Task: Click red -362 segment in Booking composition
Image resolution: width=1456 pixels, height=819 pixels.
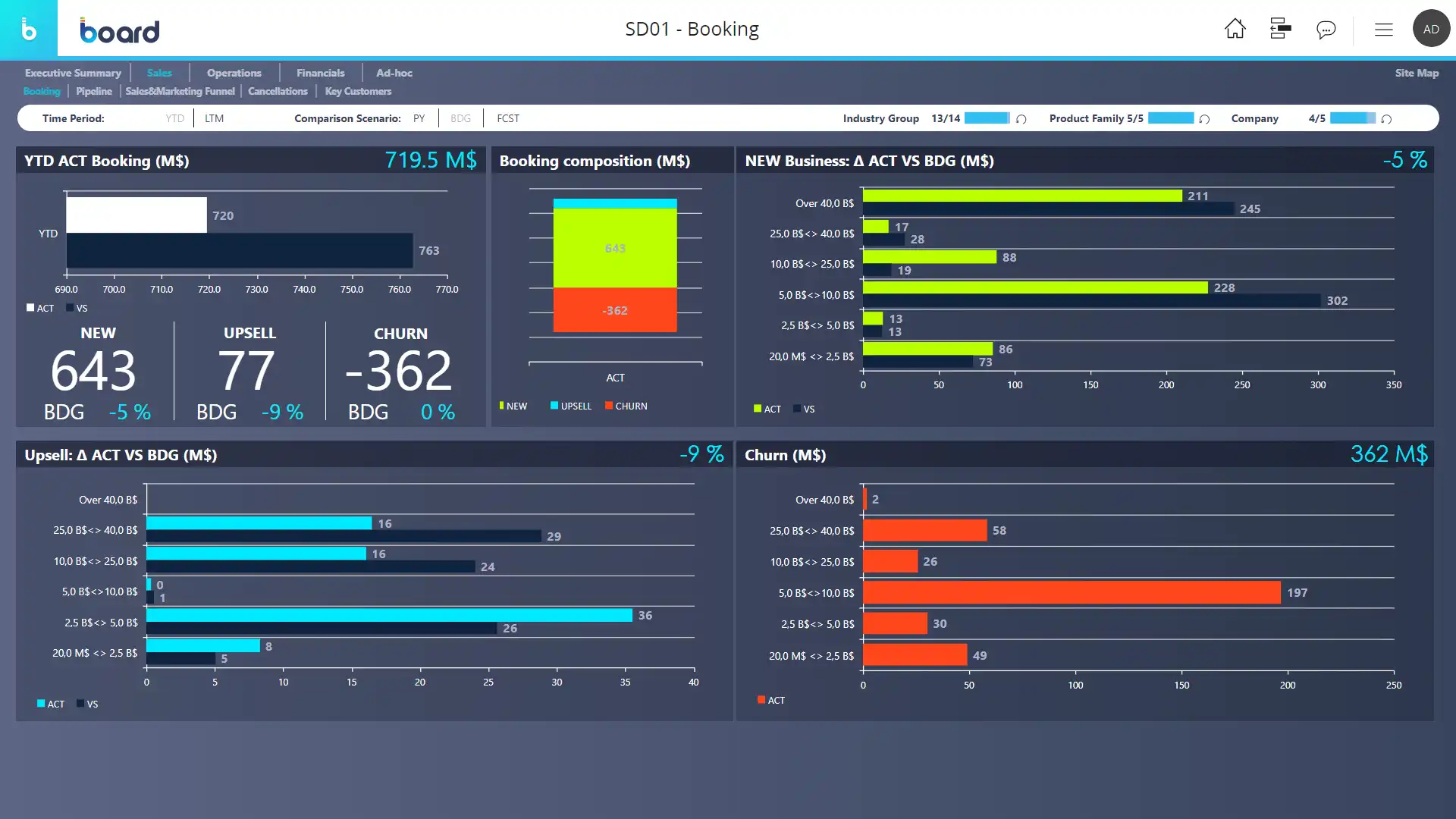Action: coord(615,310)
